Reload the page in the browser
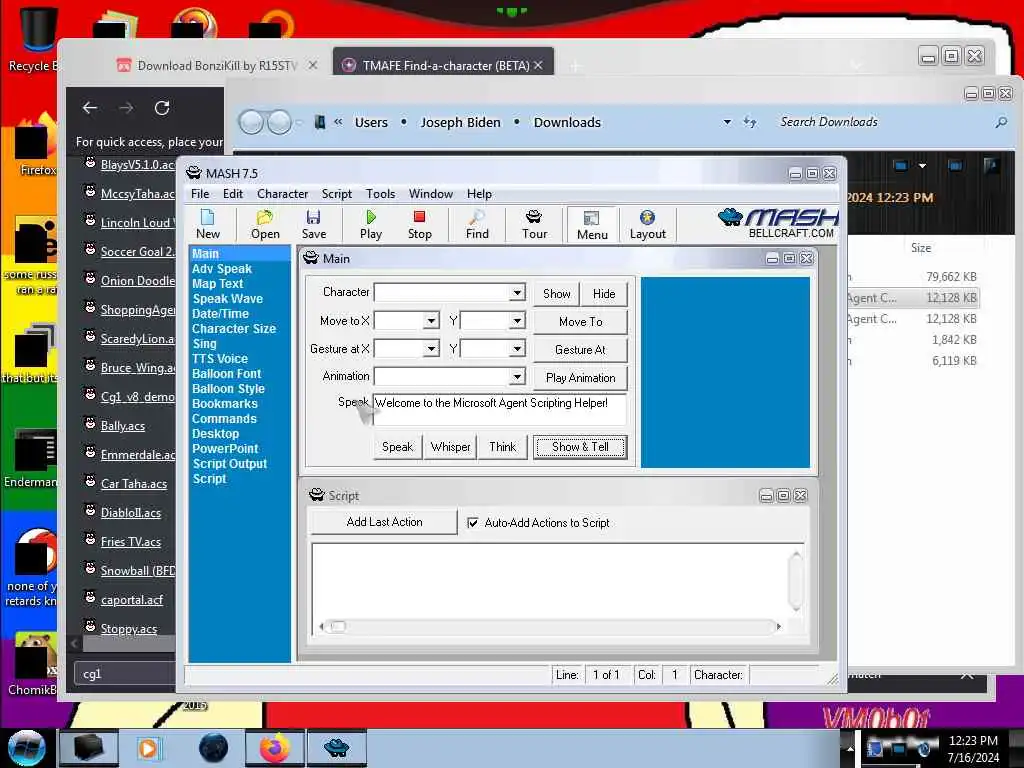The image size is (1024, 768). [162, 108]
